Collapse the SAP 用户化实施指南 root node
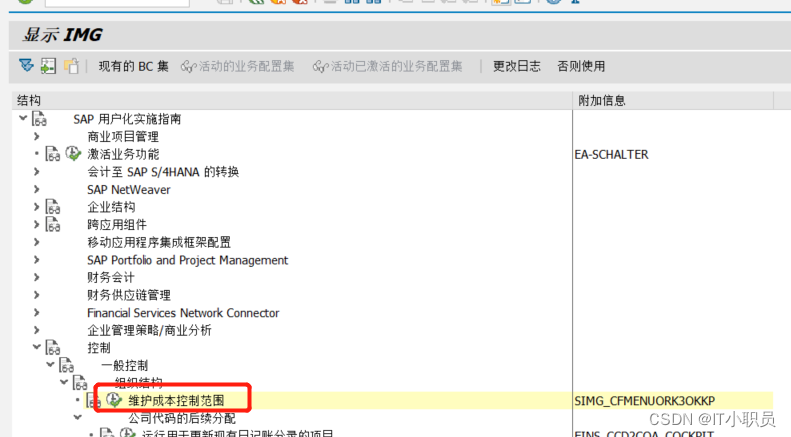 tap(23, 118)
